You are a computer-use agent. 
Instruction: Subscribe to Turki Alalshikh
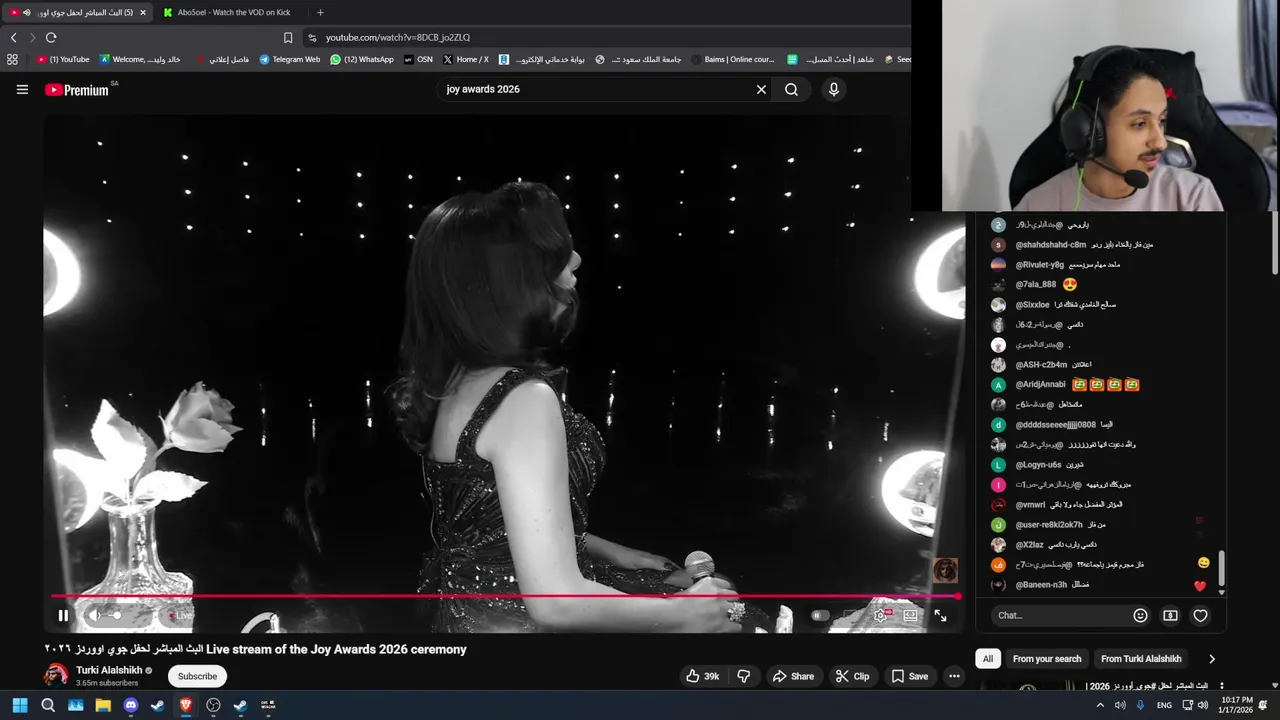coord(197,676)
